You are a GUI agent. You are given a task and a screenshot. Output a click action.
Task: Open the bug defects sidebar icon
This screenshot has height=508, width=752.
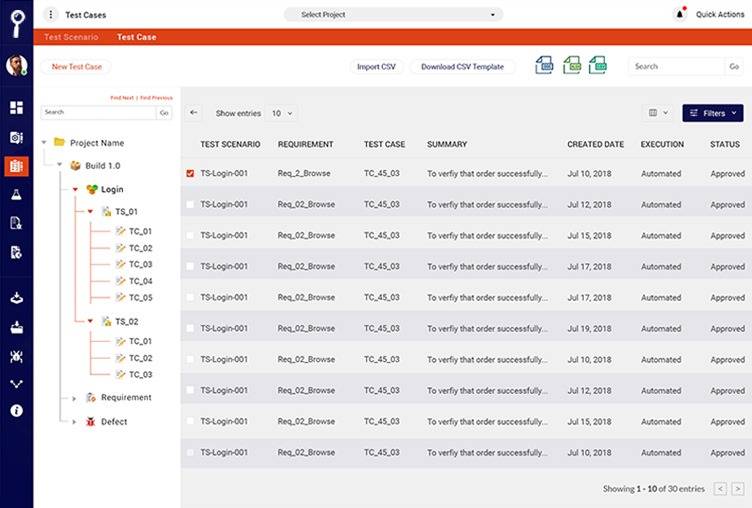[16, 356]
